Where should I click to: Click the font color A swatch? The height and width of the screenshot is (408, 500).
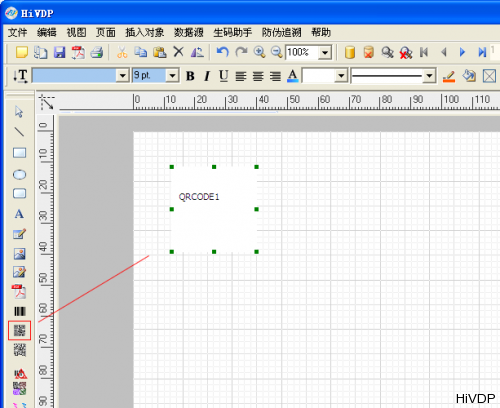coord(292,76)
